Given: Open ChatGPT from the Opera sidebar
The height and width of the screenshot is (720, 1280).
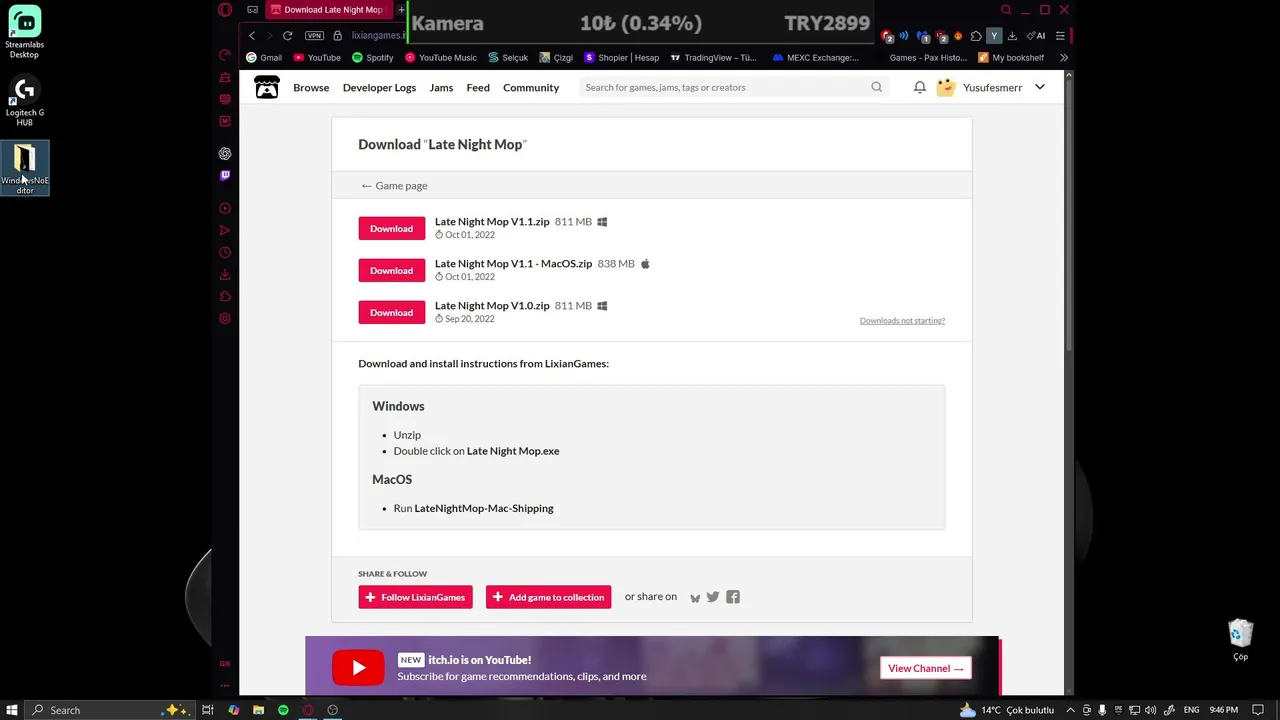Looking at the screenshot, I should tap(225, 154).
